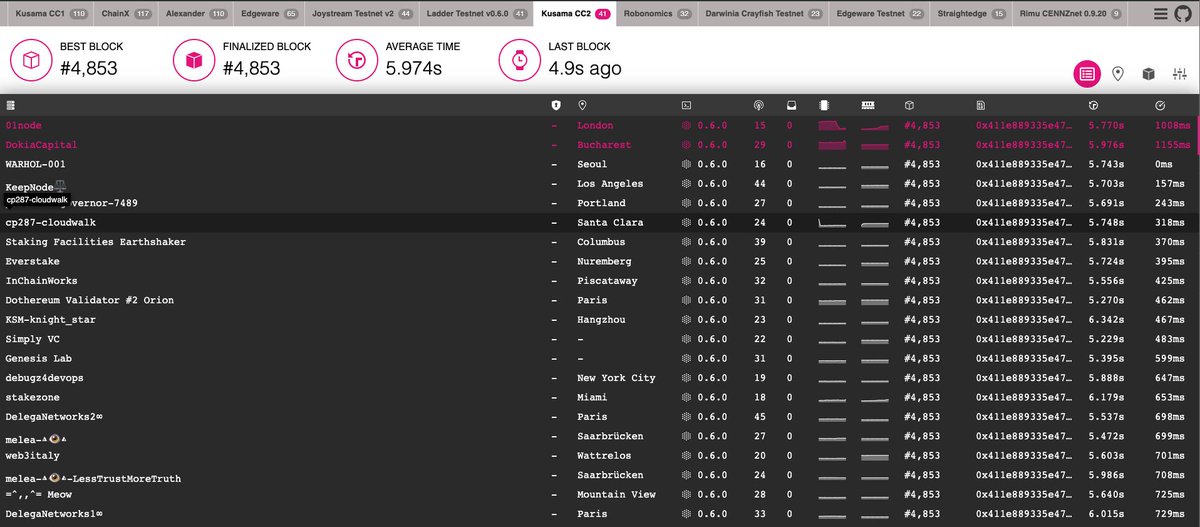Image resolution: width=1200 pixels, height=527 pixels.
Task: Open the map view pin icon
Action: click(x=1118, y=74)
